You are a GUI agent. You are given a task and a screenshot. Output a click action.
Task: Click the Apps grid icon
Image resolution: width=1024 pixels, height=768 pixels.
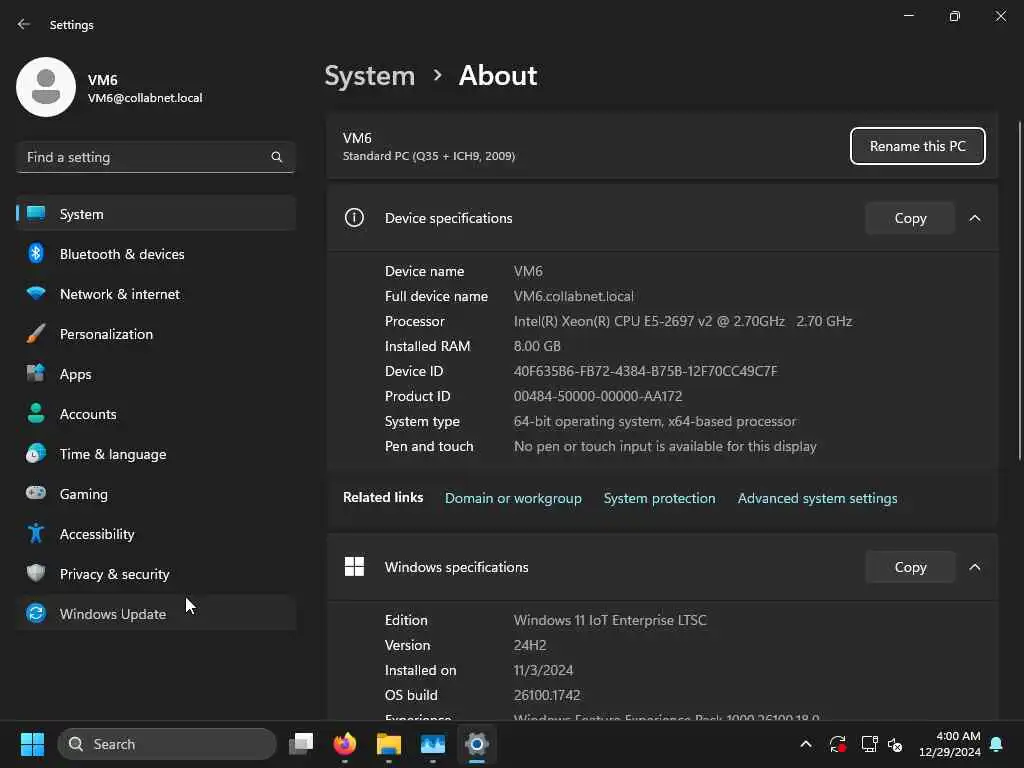pyautogui.click(x=36, y=373)
